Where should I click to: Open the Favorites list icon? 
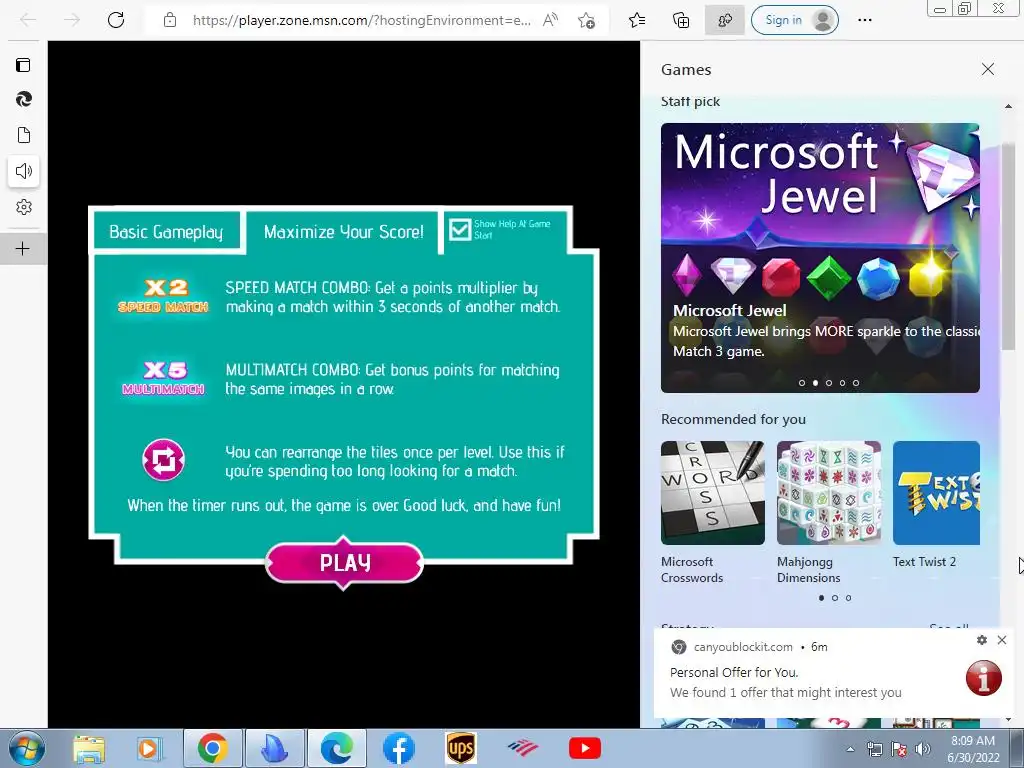pos(637,20)
